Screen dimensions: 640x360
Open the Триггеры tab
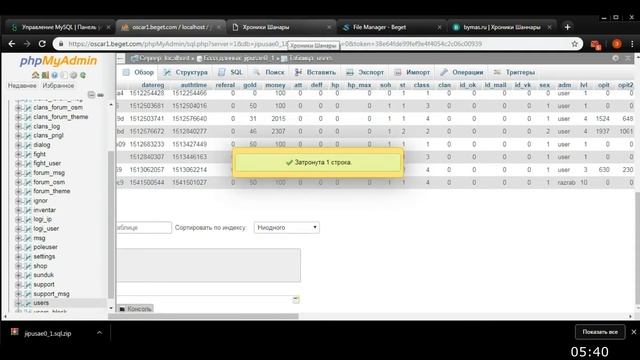pos(514,72)
